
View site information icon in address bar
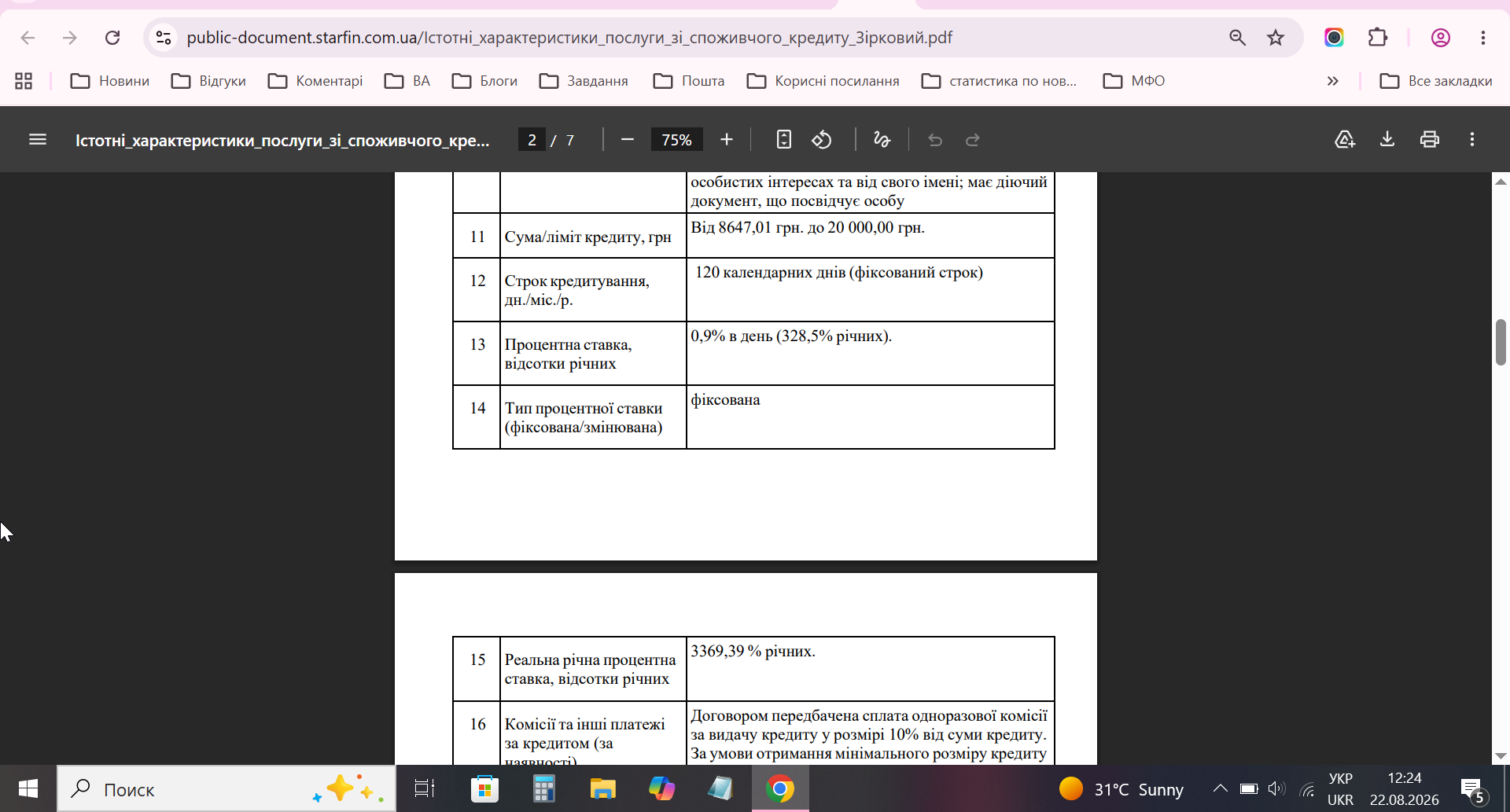point(164,38)
